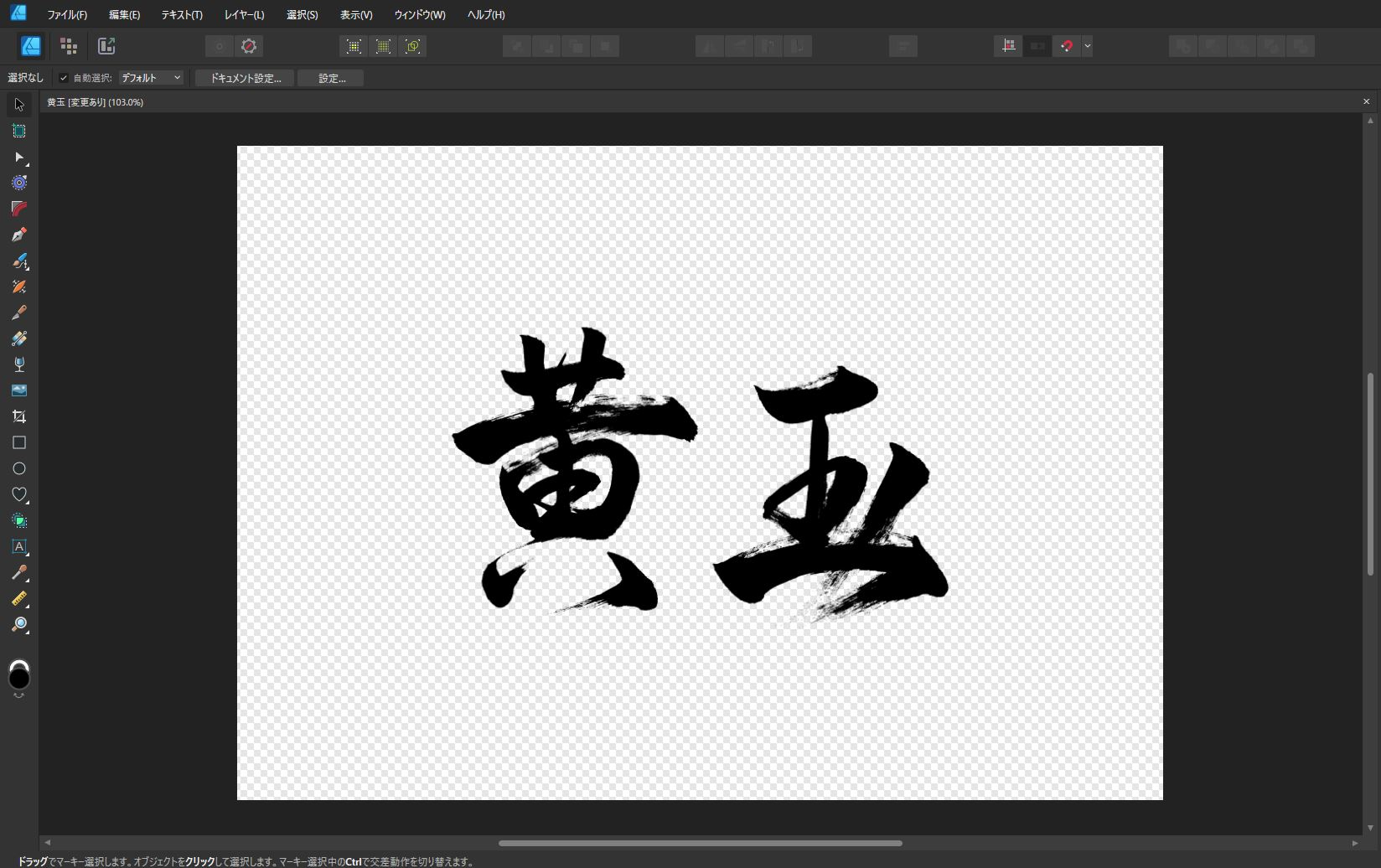
Task: Toggle the sync defaults gear icon
Action: (249, 46)
